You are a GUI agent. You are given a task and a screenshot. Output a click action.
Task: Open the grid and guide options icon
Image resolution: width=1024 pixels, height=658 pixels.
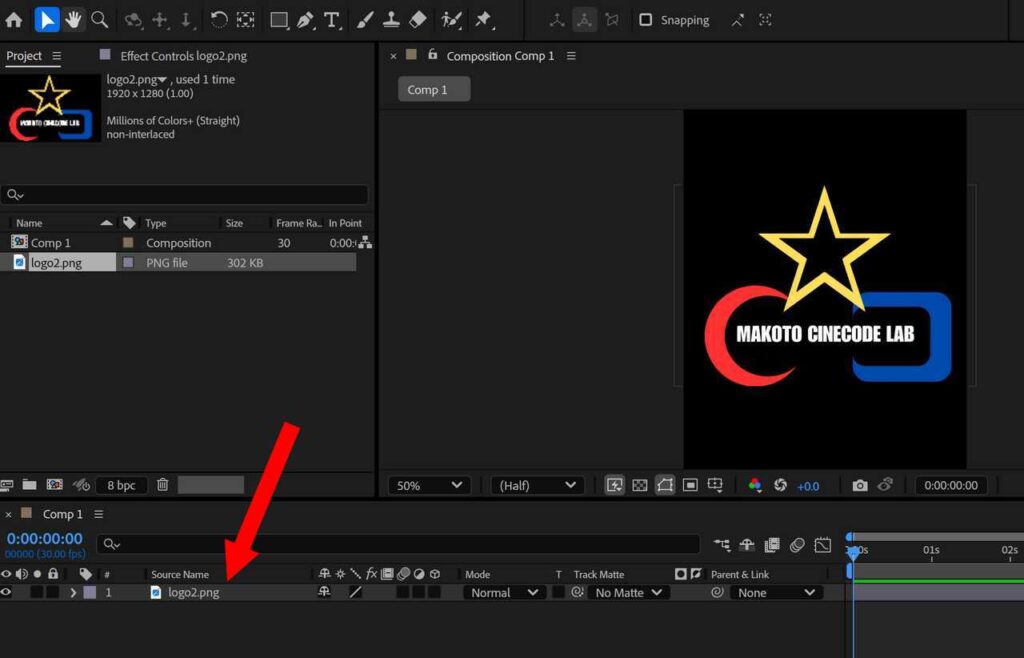coord(715,485)
